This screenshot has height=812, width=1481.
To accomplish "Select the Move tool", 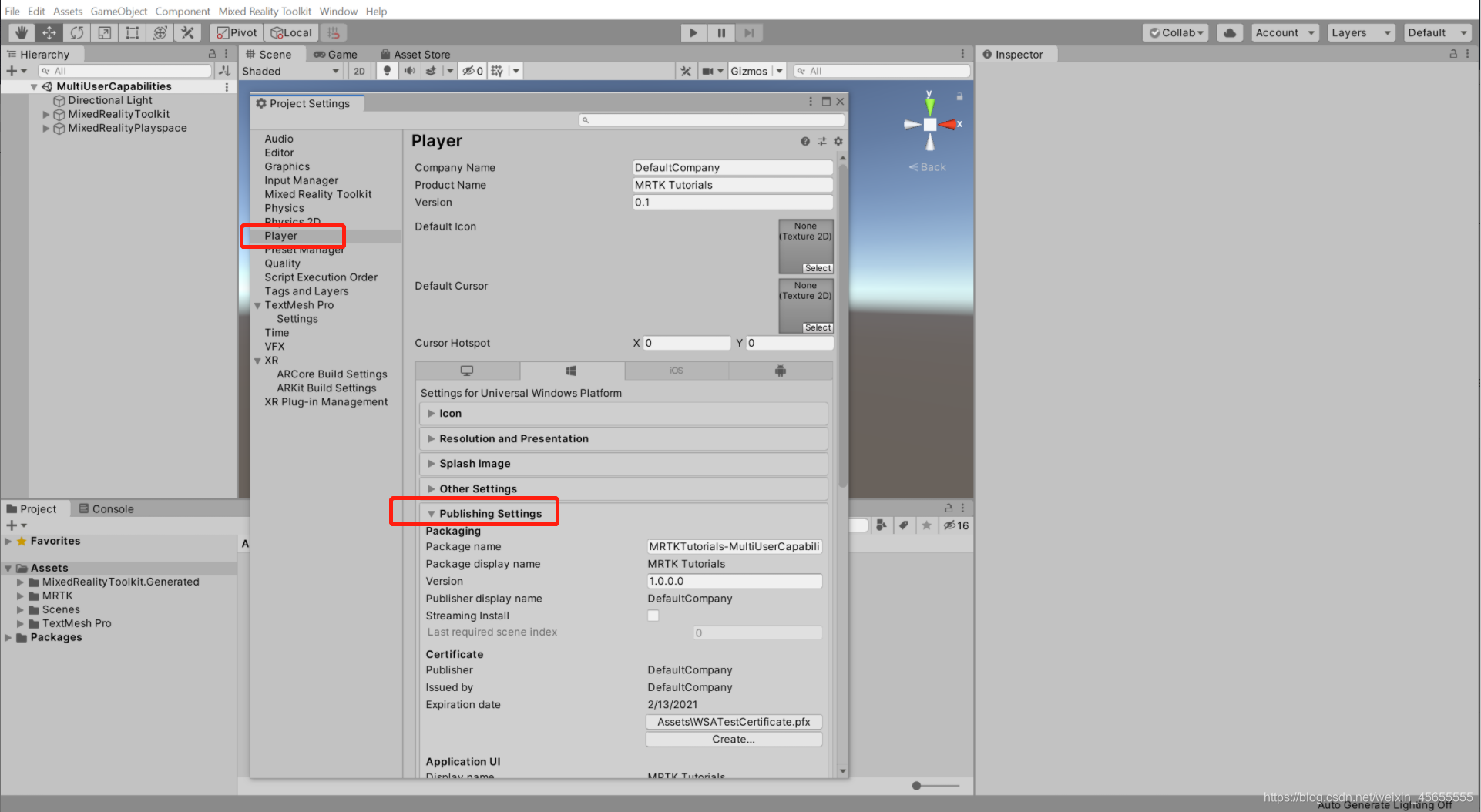I will pos(49,32).
